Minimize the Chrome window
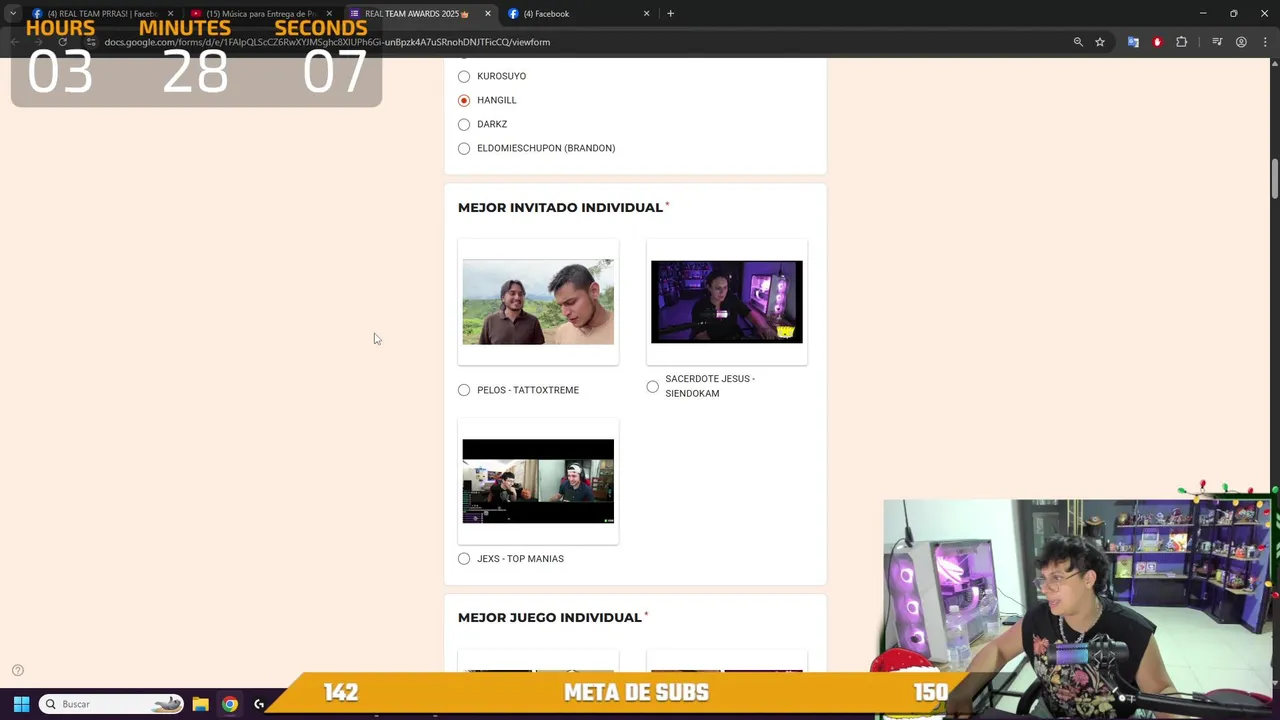Image resolution: width=1280 pixels, height=720 pixels. (1203, 14)
